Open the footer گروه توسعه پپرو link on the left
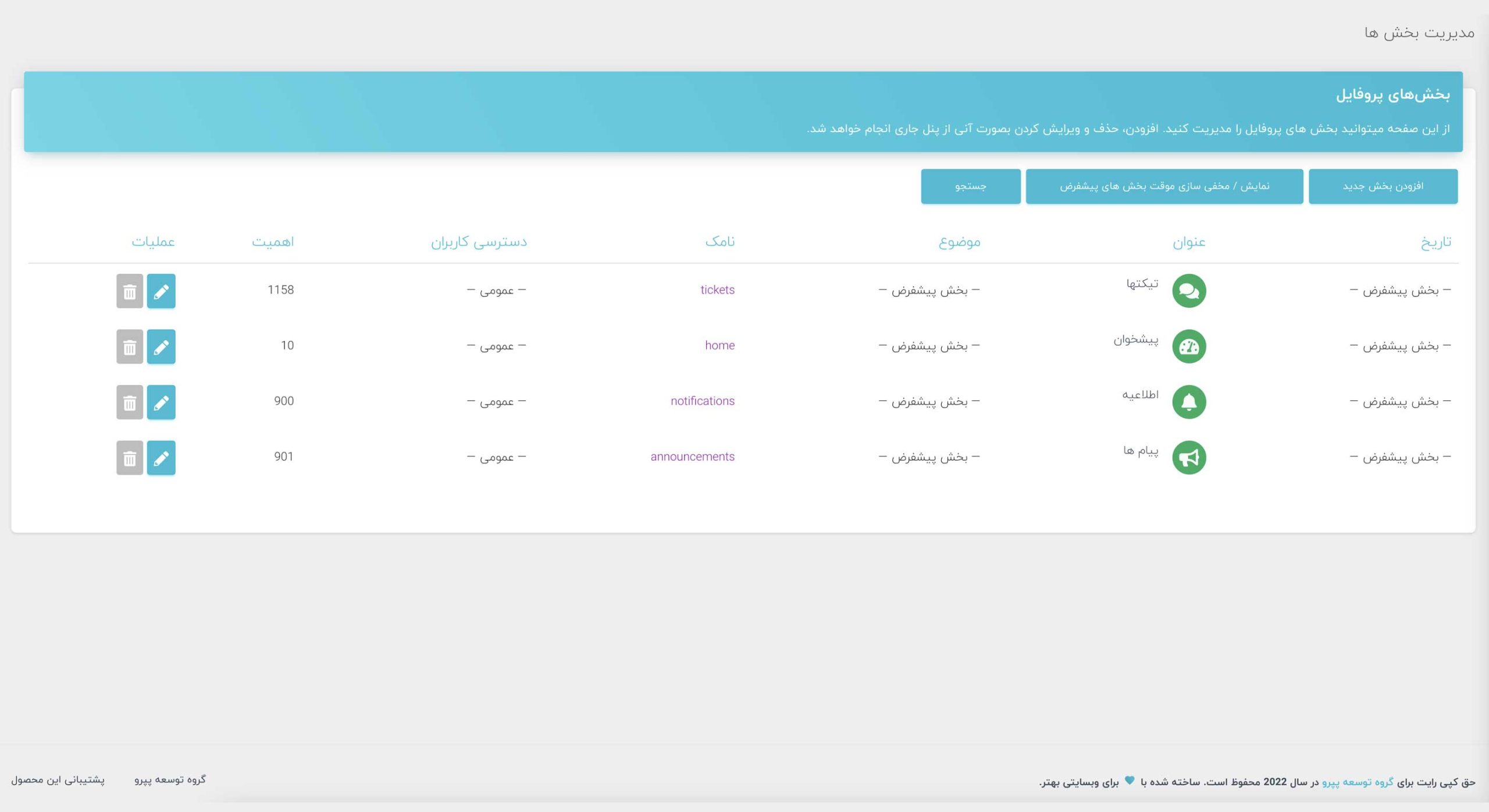Viewport: 1489px width, 812px height. click(170, 780)
